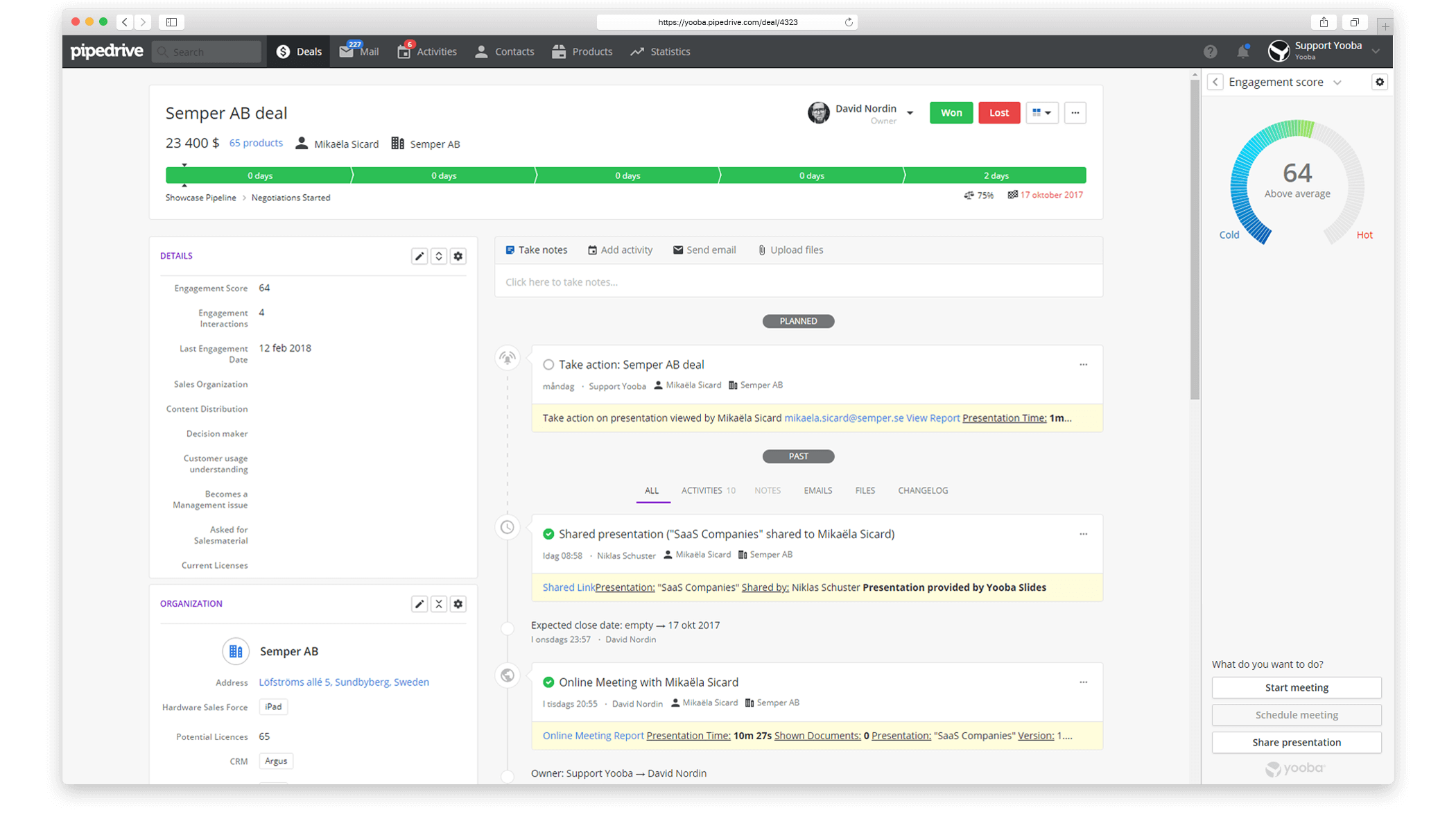Select the ALL history filter tab
This screenshot has width=1456, height=819.
pyautogui.click(x=652, y=490)
